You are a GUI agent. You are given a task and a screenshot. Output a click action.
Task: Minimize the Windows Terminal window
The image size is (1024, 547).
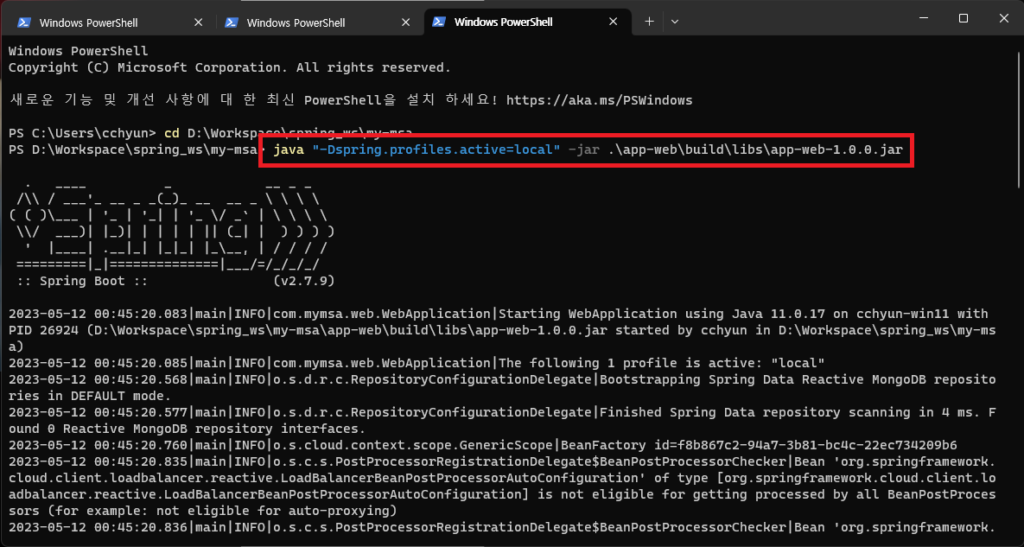[923, 19]
